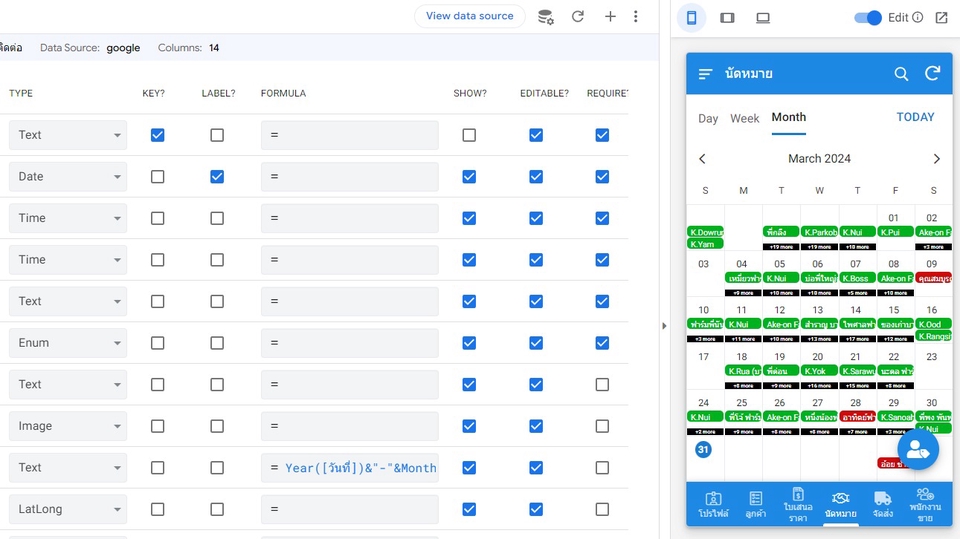Open the Enum type dropdown
960x539 pixels.
[68, 343]
